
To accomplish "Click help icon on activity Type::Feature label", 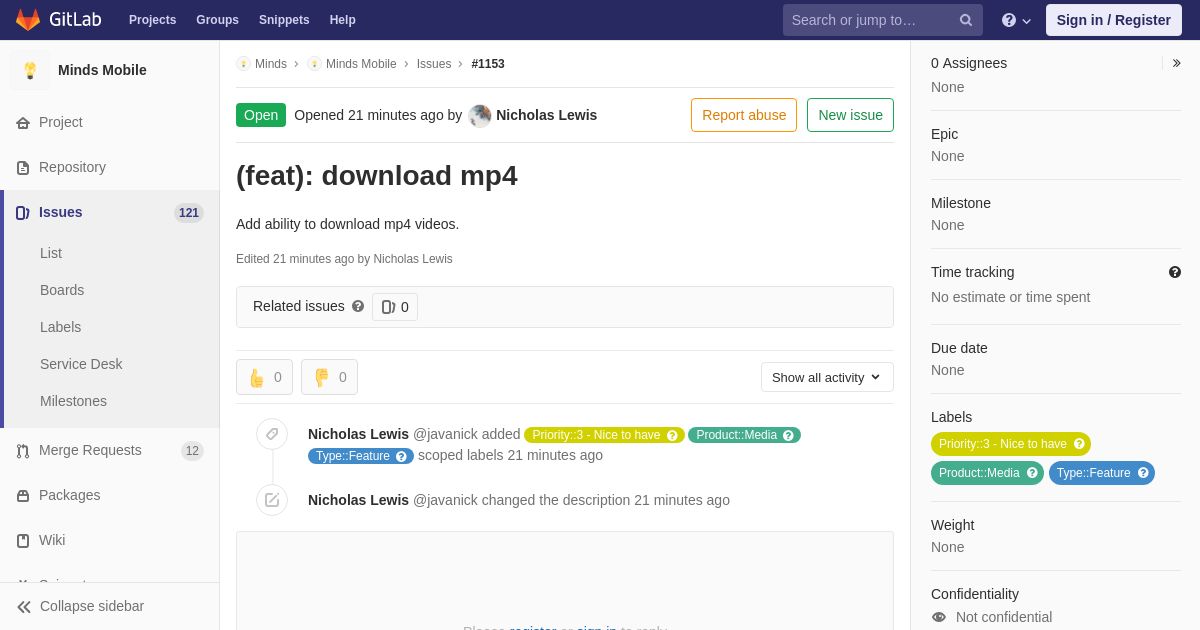I will click(401, 456).
